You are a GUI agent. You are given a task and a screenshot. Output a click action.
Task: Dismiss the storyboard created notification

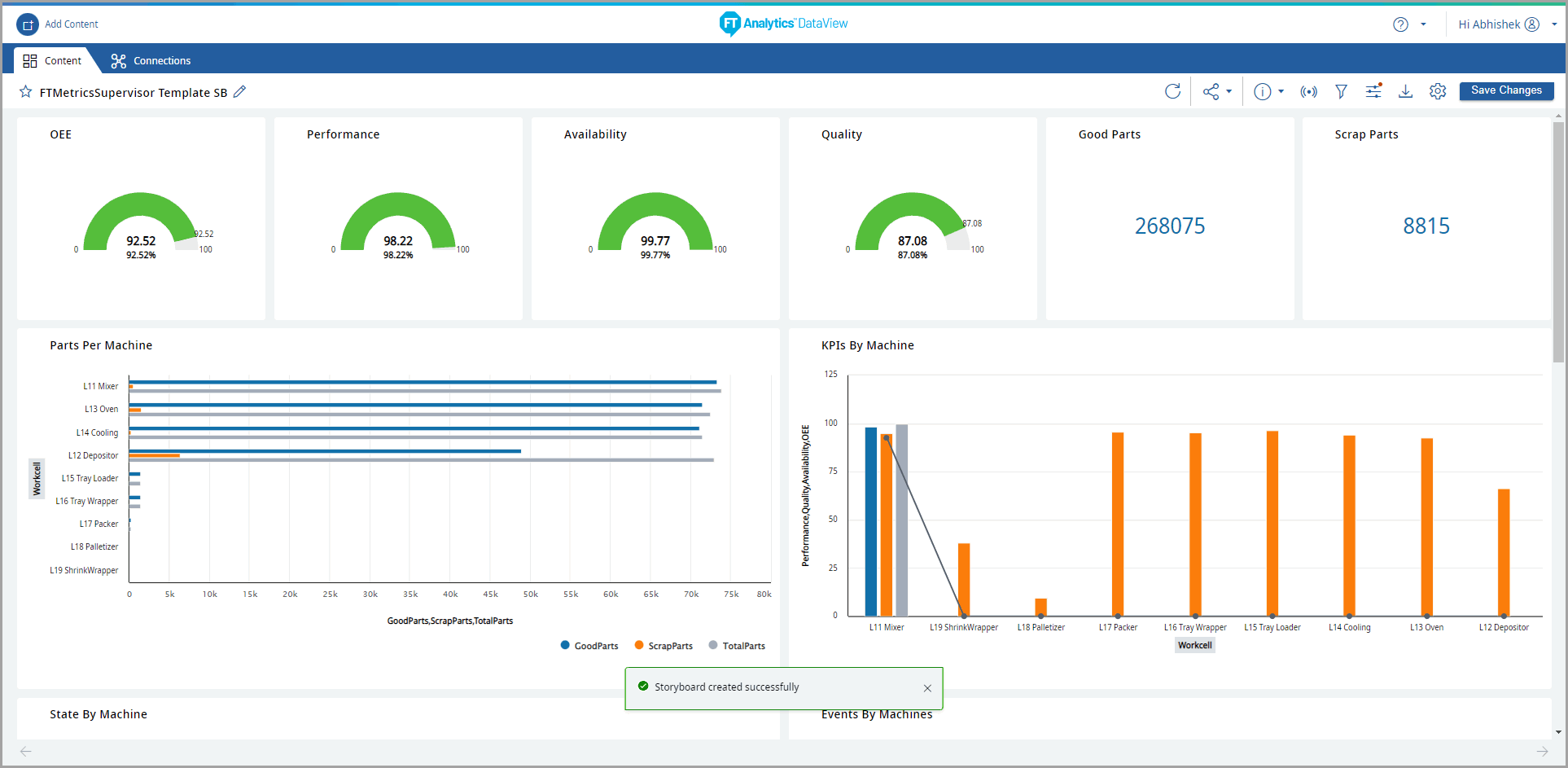(x=927, y=688)
